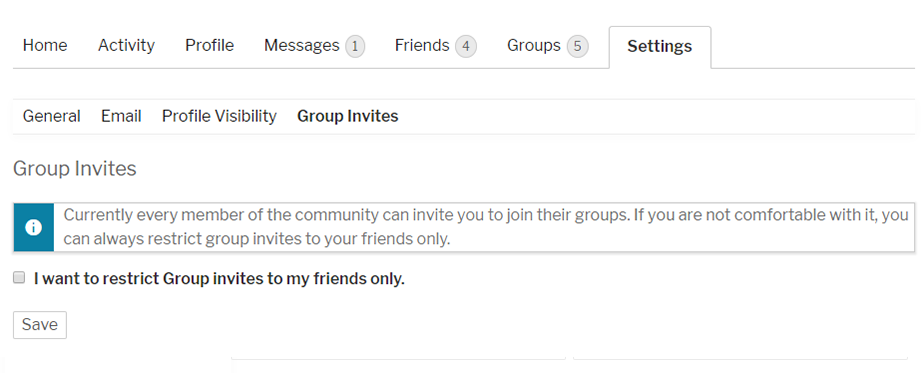Open General settings sub-tab
The width and height of the screenshot is (923, 373).
pos(52,116)
